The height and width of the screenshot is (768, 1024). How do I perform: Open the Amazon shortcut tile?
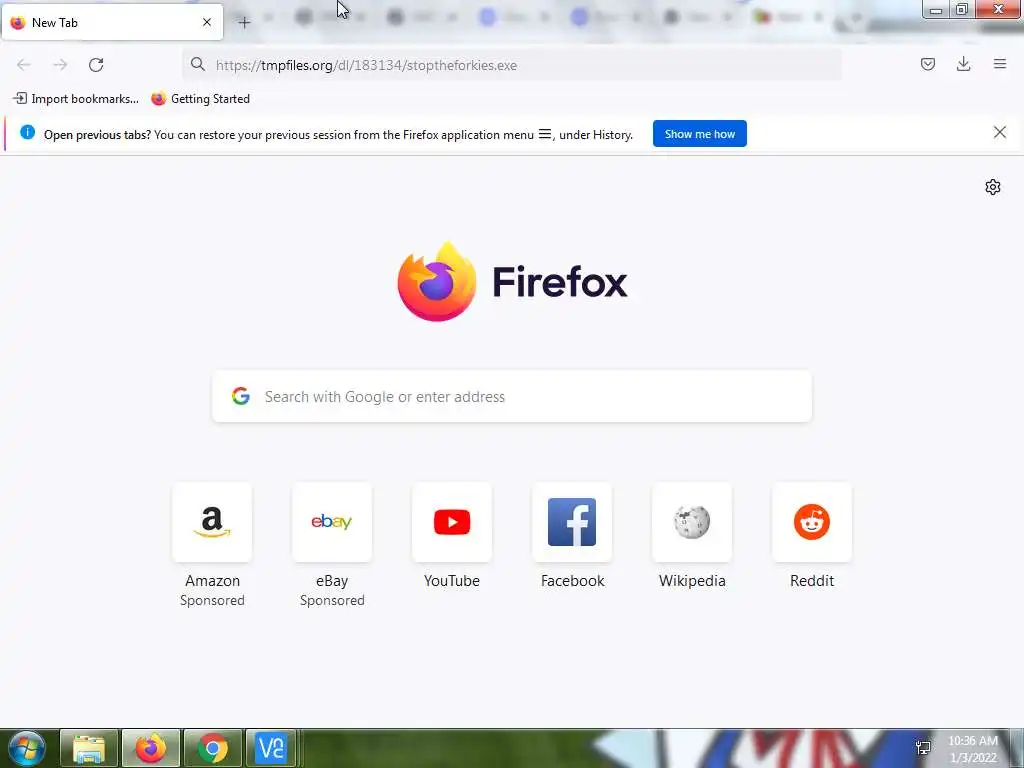(x=212, y=522)
